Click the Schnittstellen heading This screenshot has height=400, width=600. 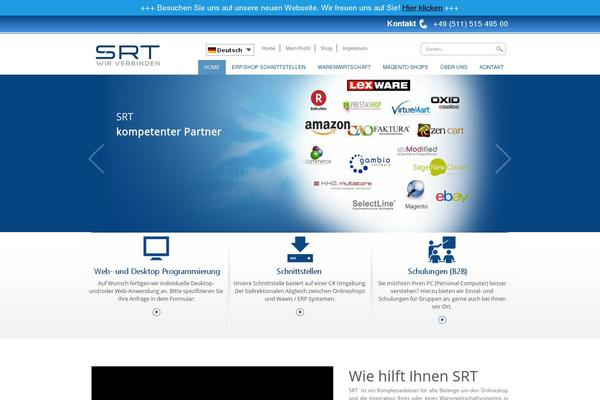299,271
